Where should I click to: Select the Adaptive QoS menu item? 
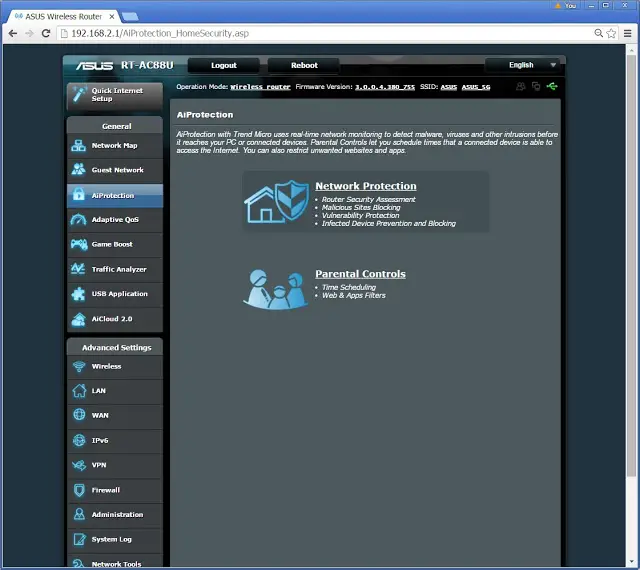(x=115, y=220)
